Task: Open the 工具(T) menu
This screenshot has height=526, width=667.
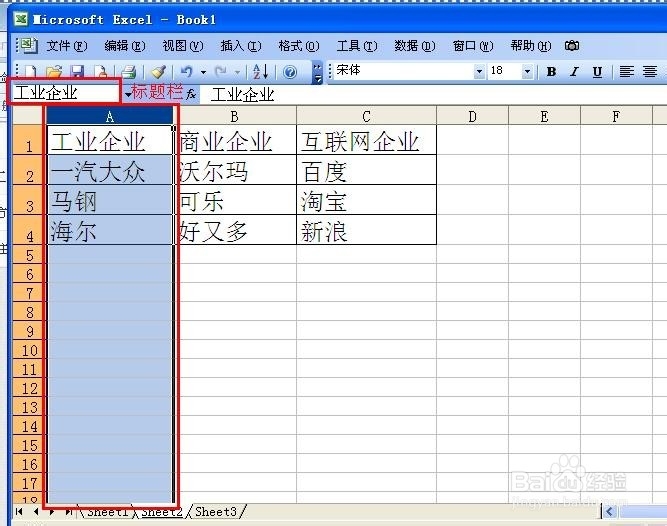Action: pyautogui.click(x=357, y=45)
